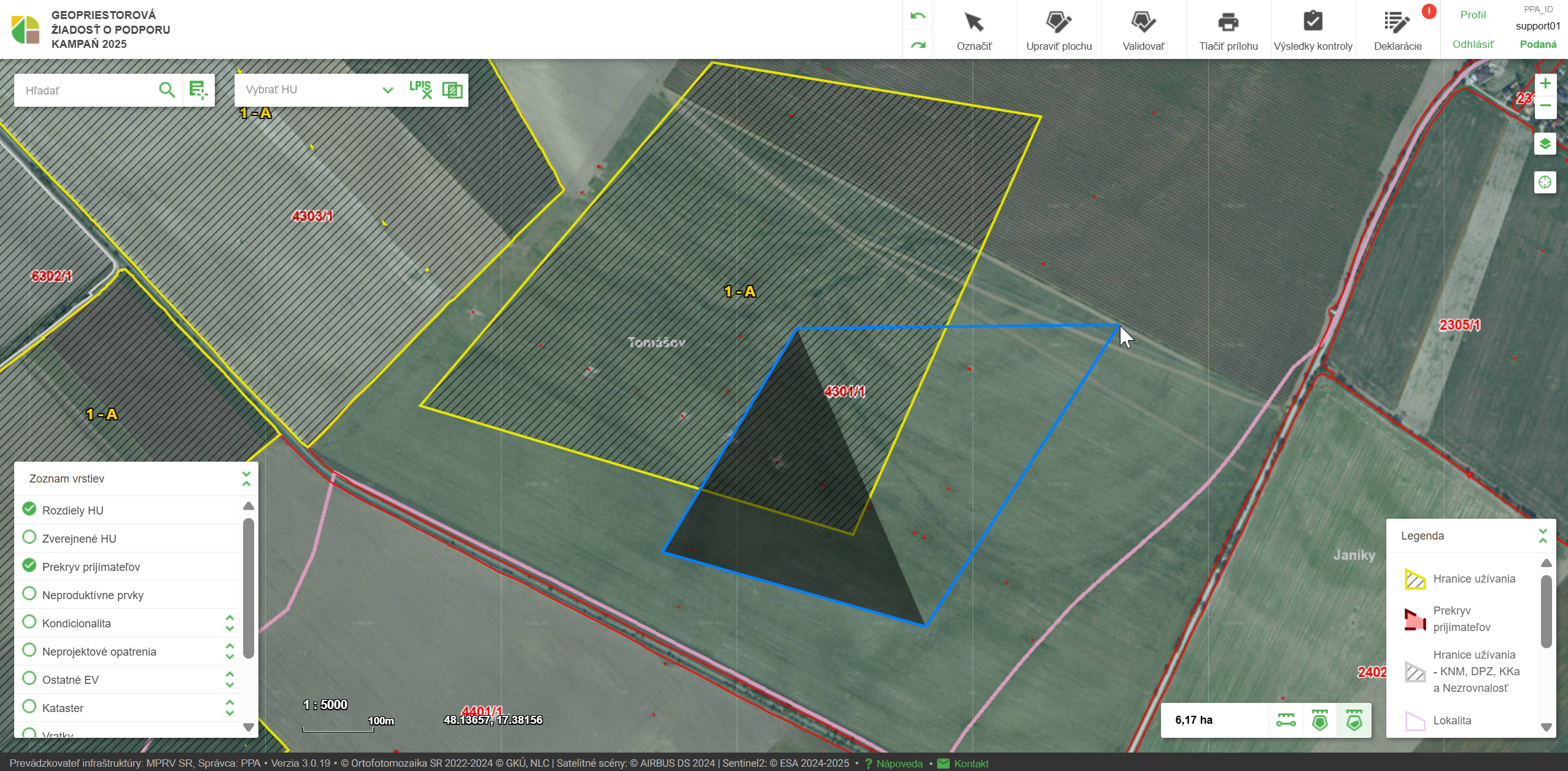Collapse the Legenda panel
This screenshot has width=1568, height=771.
click(x=1542, y=535)
